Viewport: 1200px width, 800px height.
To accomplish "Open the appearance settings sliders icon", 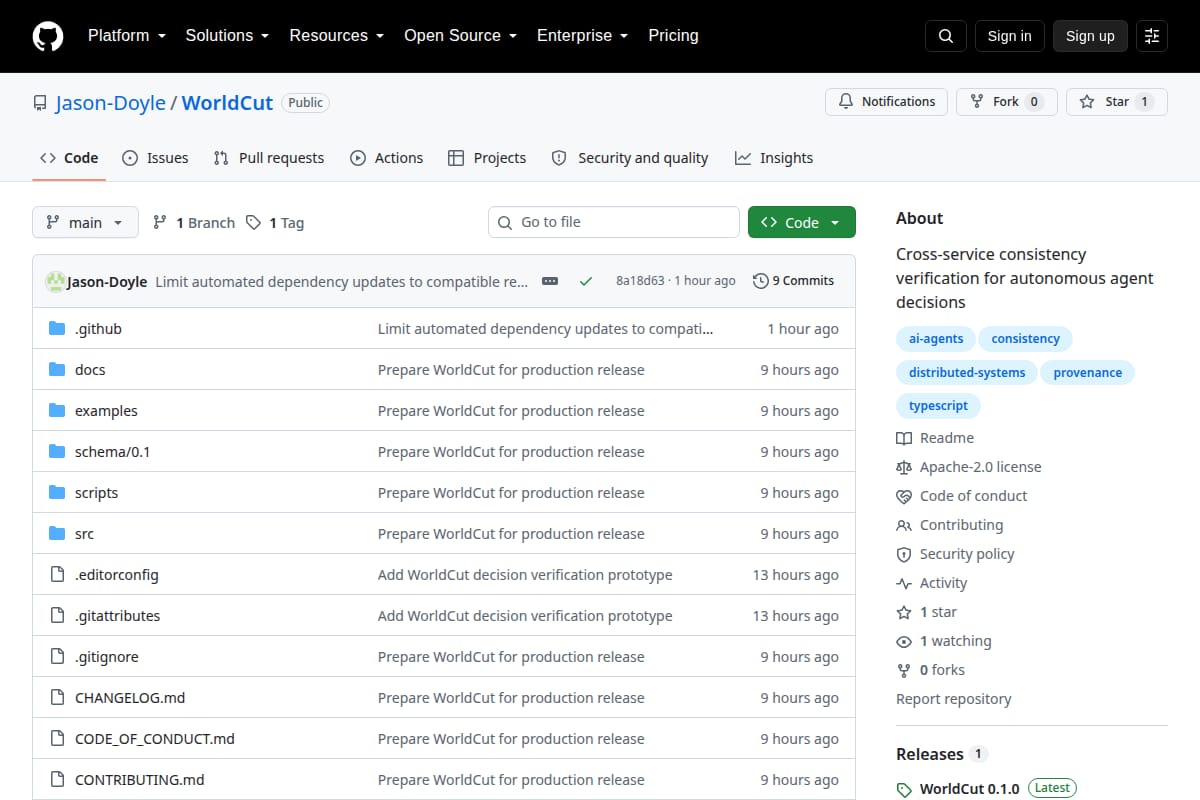I will (1152, 36).
